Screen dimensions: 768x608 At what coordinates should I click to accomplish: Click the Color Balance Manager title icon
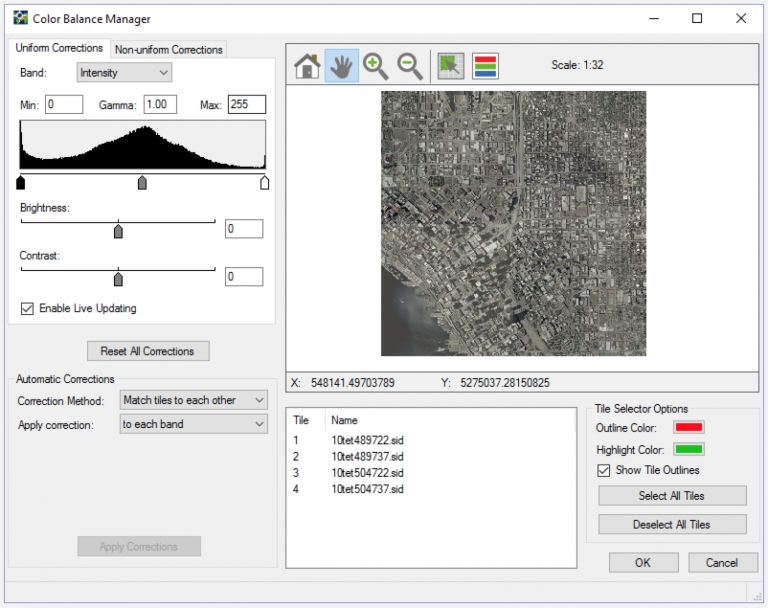tap(20, 18)
